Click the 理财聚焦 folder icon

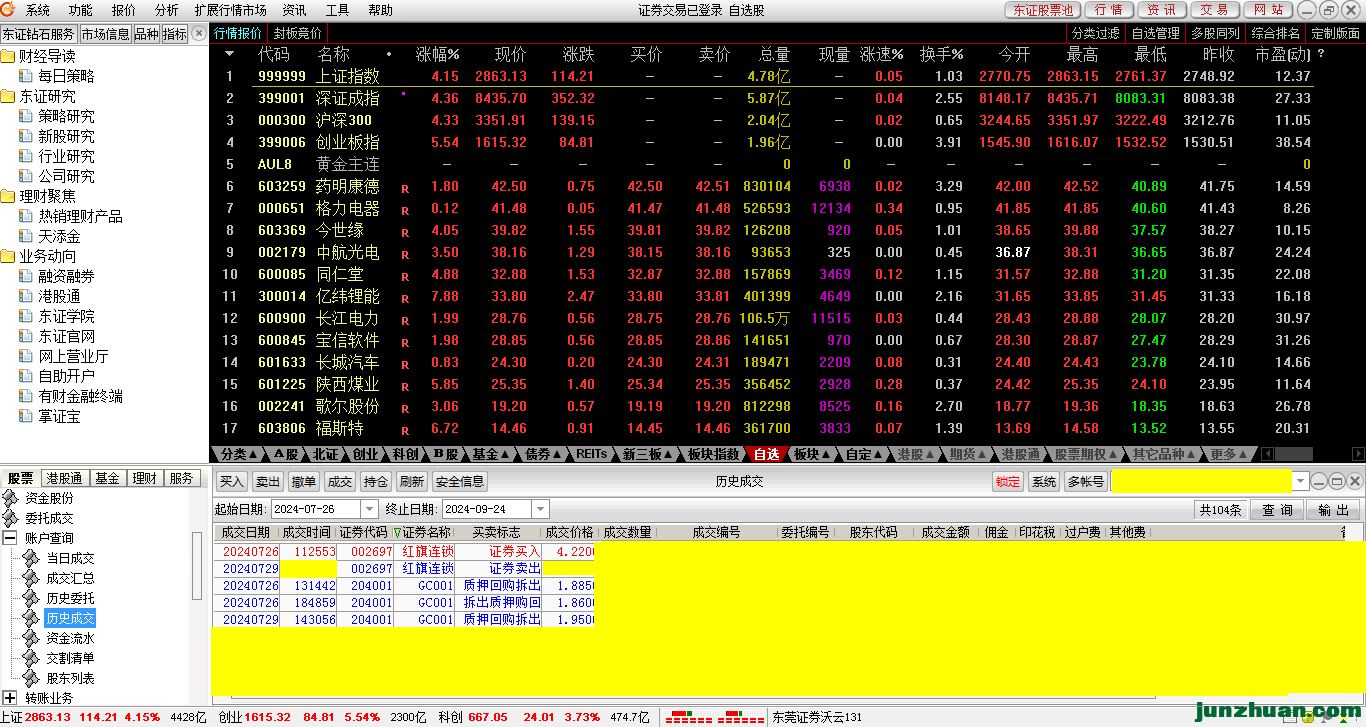click(9, 196)
